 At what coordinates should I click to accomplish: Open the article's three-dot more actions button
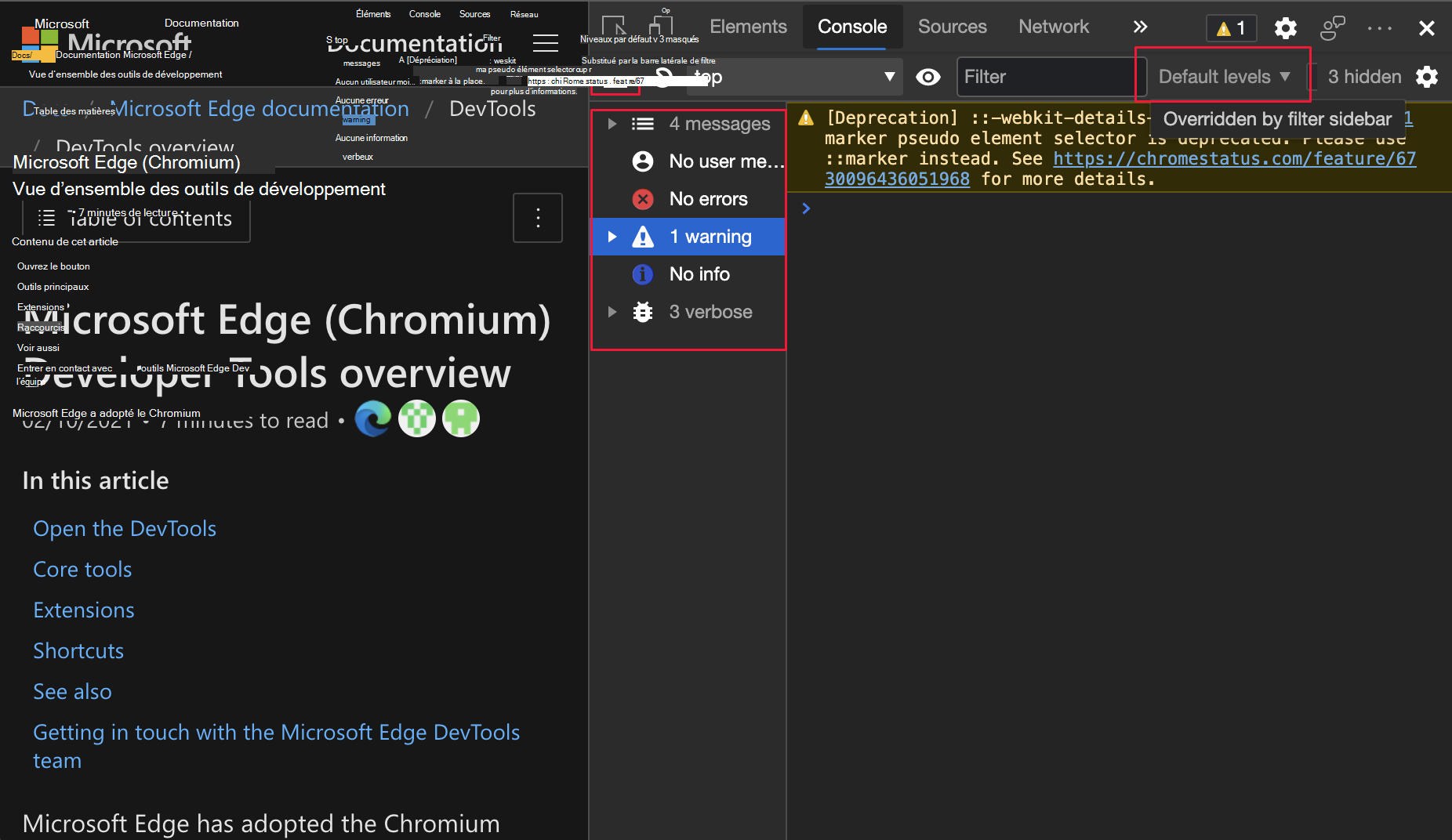pyautogui.click(x=538, y=218)
